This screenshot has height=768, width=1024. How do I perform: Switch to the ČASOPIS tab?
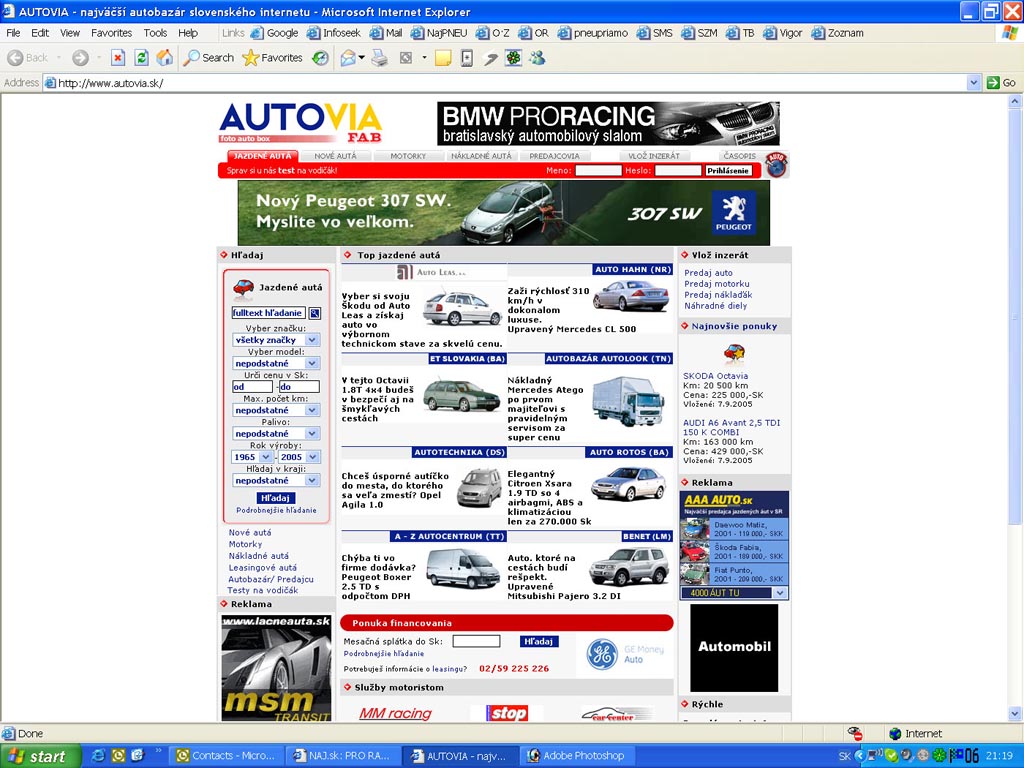[740, 156]
